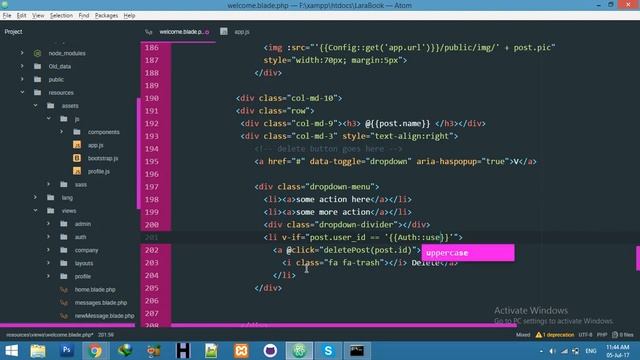Open Skype from the taskbar

[x=328, y=351]
